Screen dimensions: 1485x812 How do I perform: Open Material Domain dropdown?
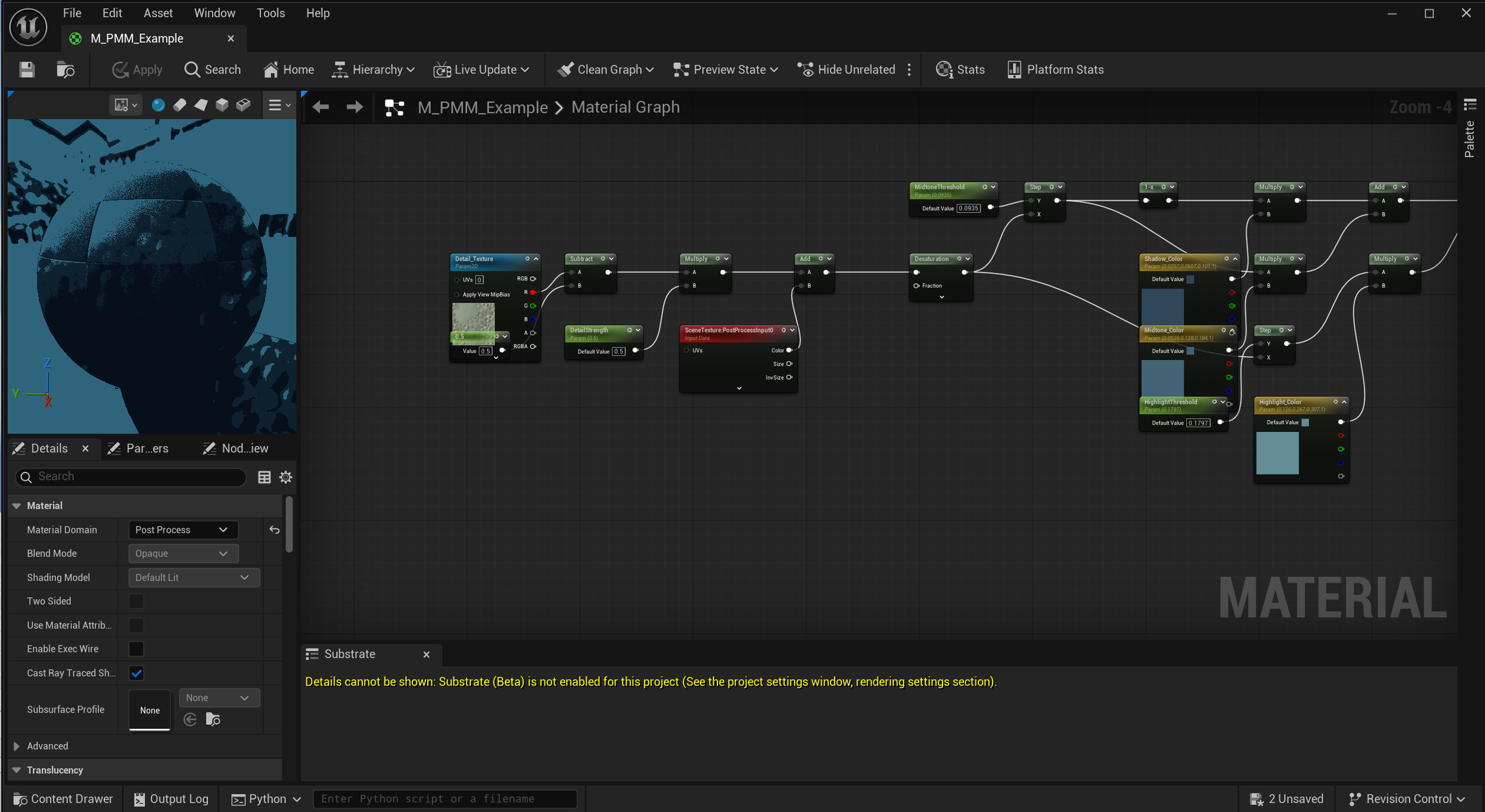[x=182, y=530]
